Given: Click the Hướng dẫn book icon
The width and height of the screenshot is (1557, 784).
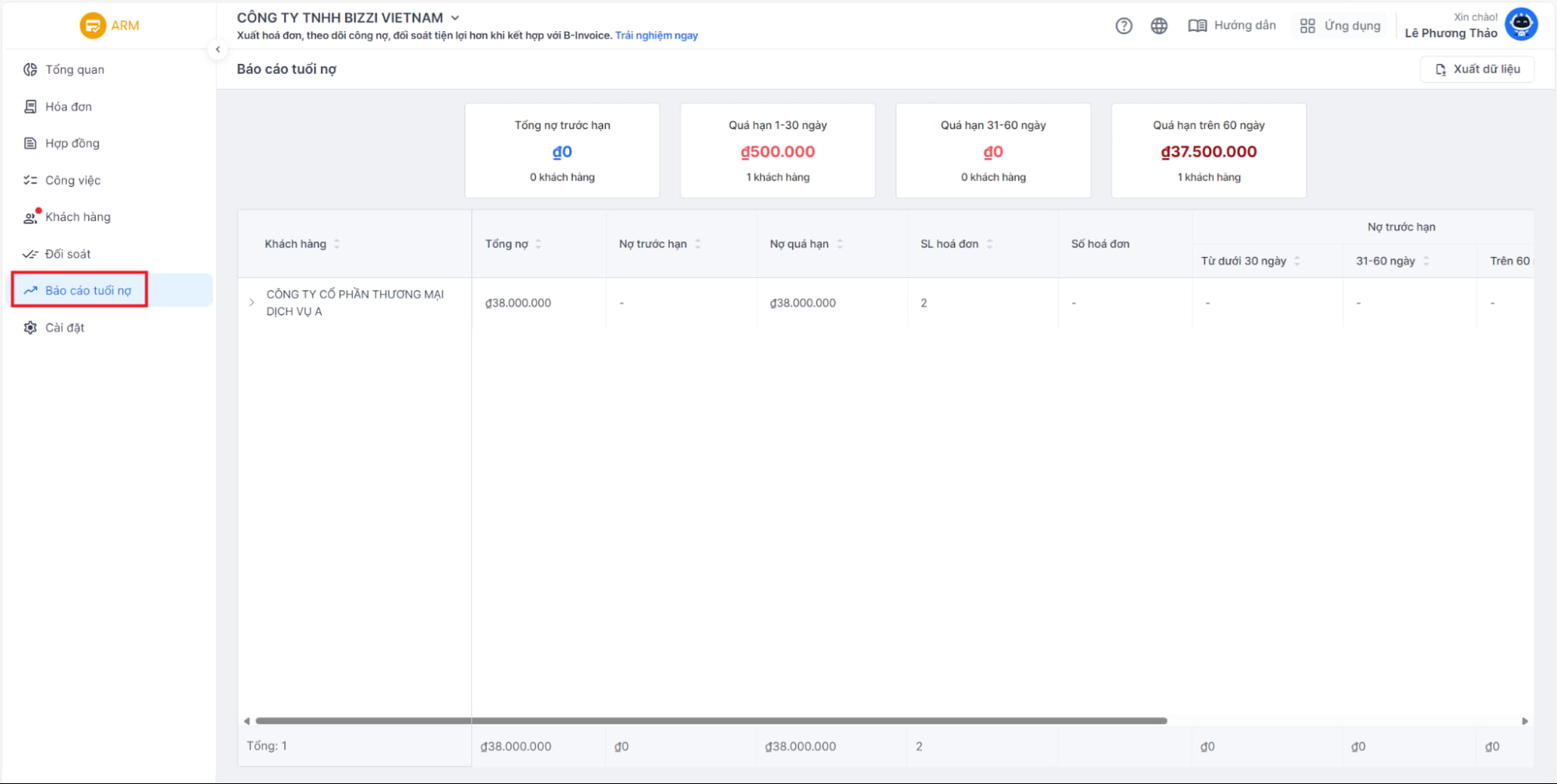Looking at the screenshot, I should click(1197, 26).
